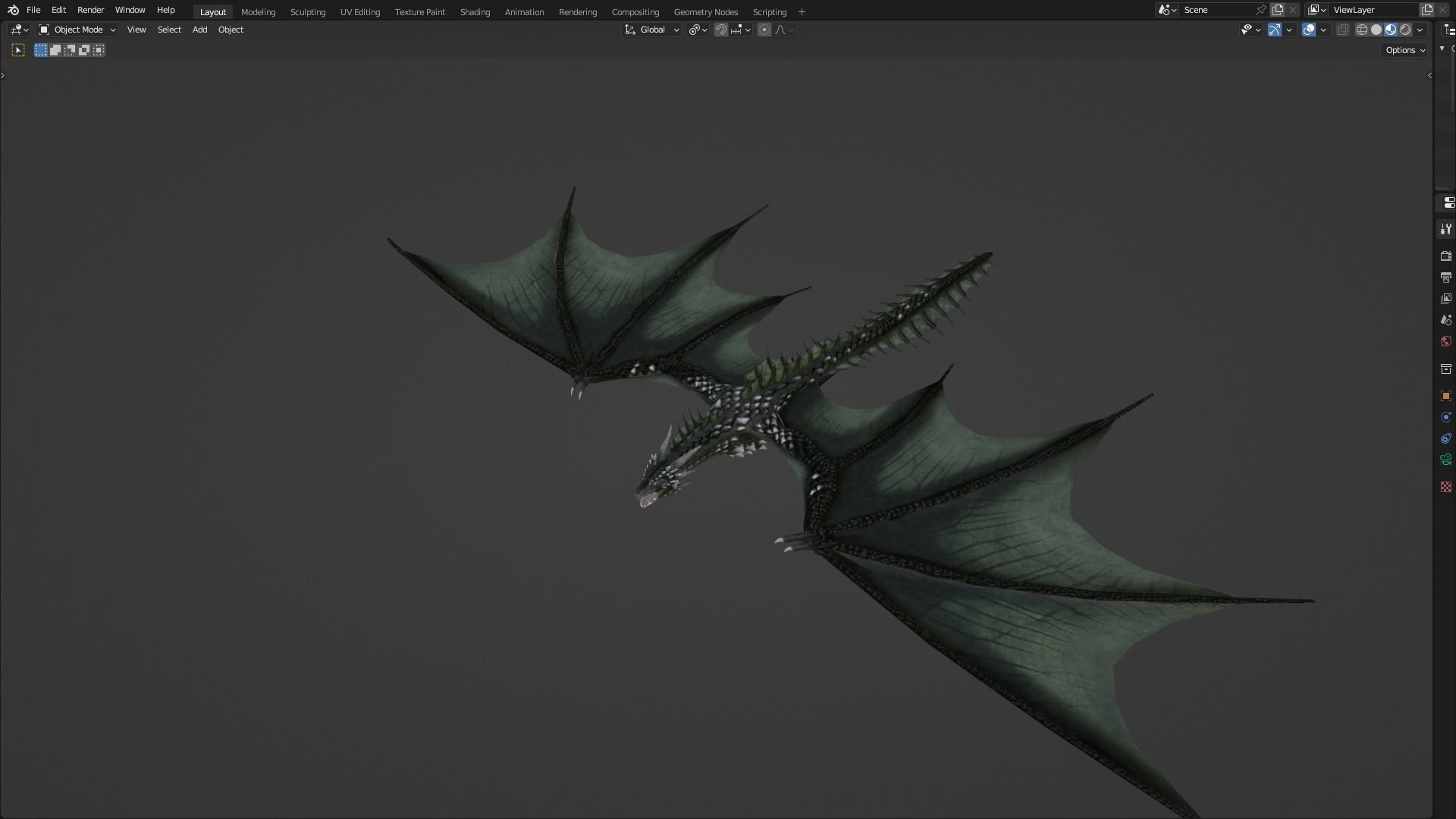
Task: Switch to the Sculpting workspace tab
Action: tap(307, 11)
